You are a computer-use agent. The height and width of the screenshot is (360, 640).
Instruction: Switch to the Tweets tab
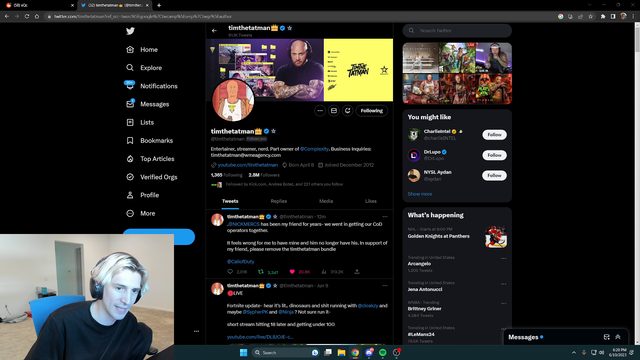(x=230, y=201)
